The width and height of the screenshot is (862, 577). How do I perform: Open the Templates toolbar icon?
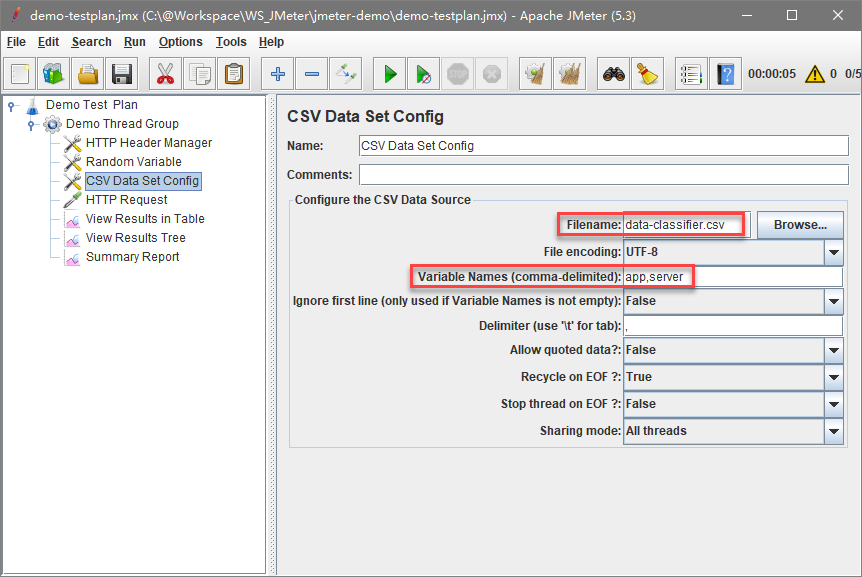53,74
